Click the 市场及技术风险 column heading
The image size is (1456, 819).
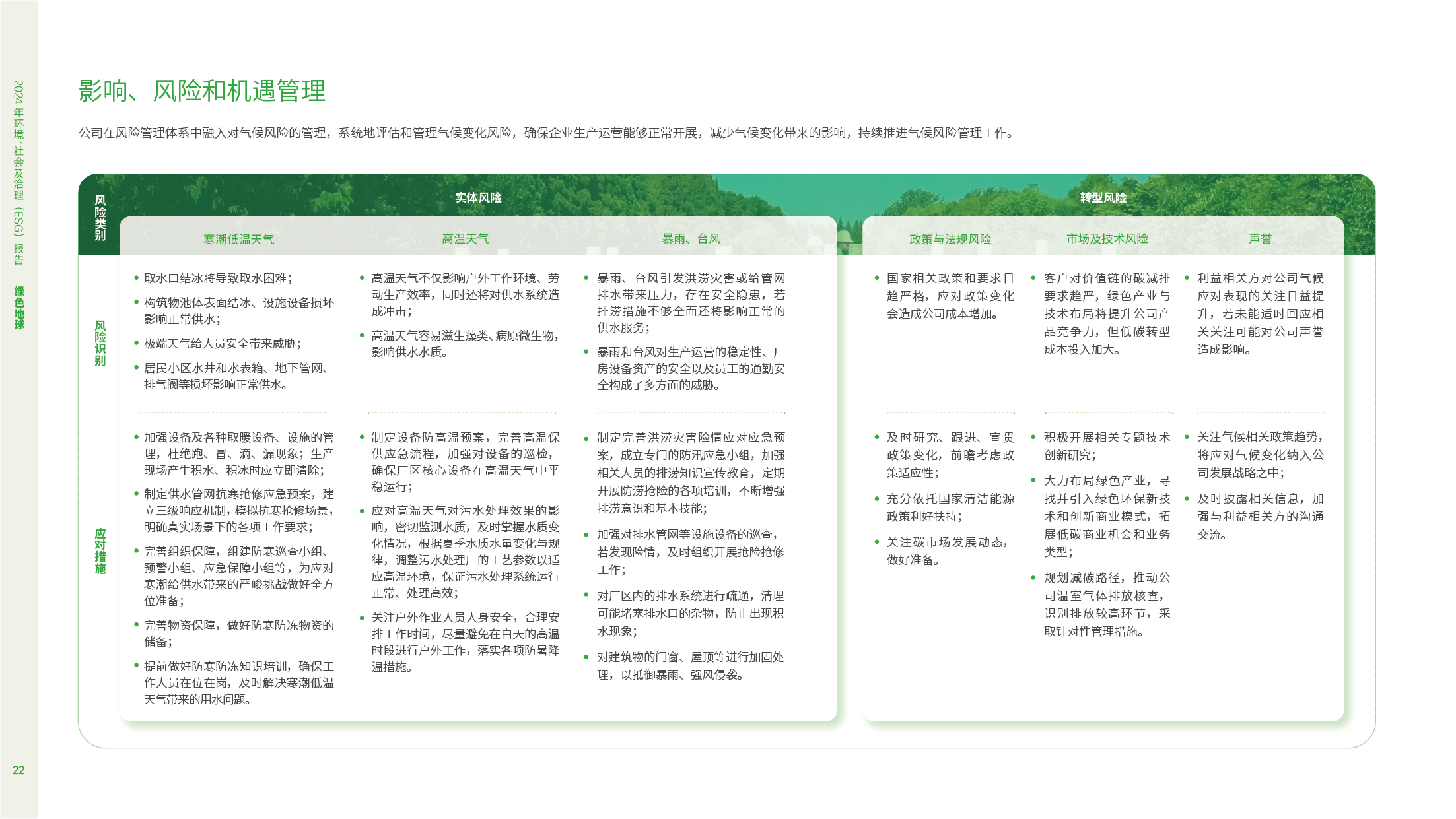point(1107,239)
